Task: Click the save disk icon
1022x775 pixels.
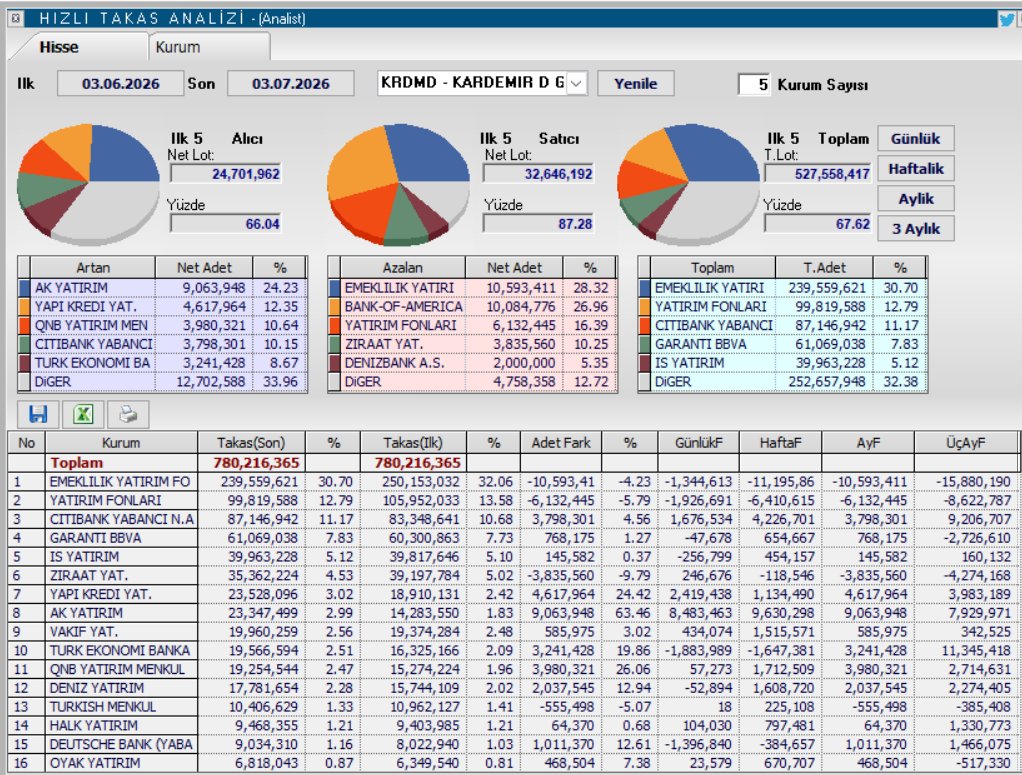Action: 38,414
